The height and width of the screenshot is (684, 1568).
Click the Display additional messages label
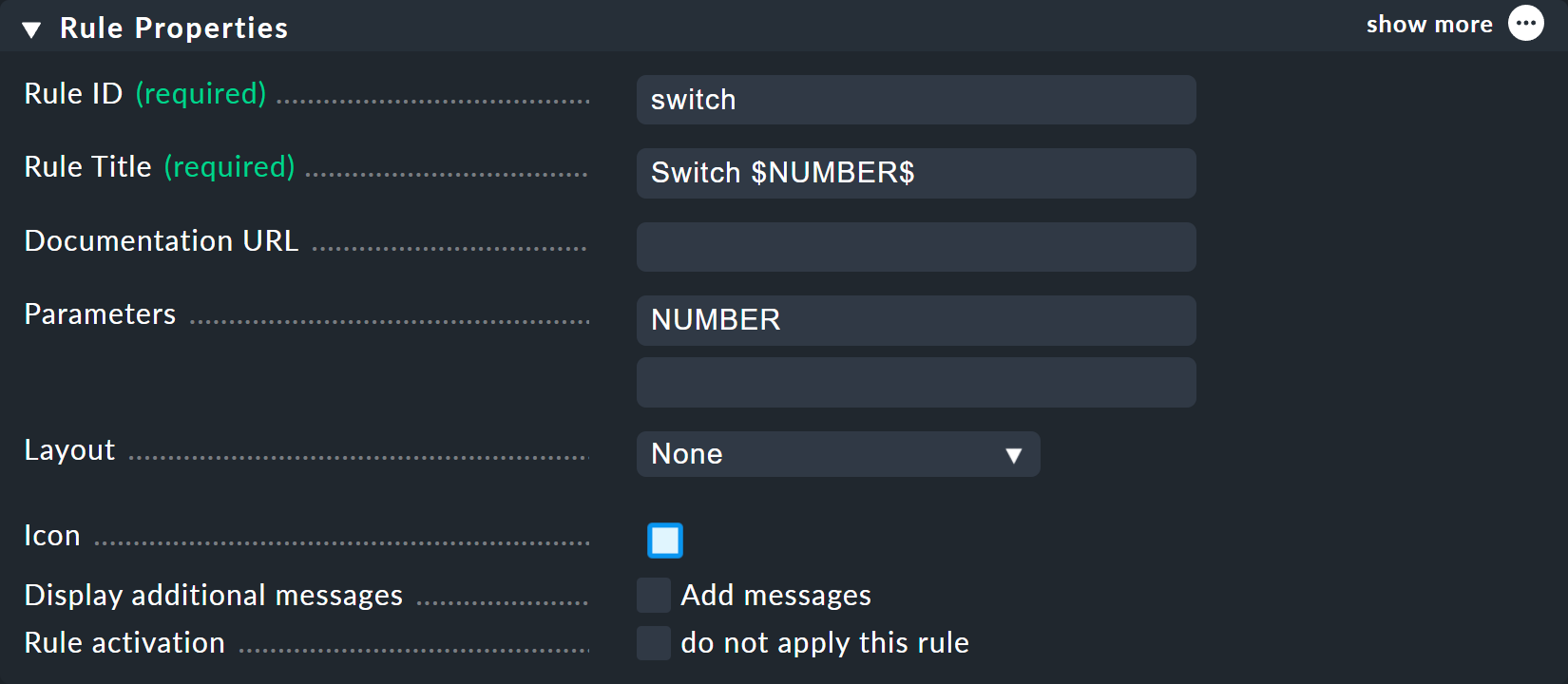(x=212, y=595)
